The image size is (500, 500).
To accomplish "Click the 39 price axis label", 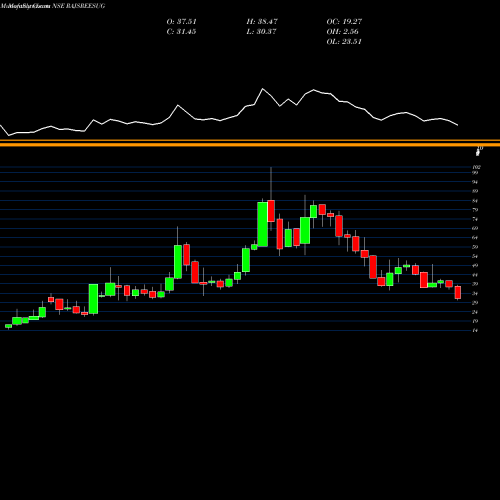I will pyautogui.click(x=475, y=284).
